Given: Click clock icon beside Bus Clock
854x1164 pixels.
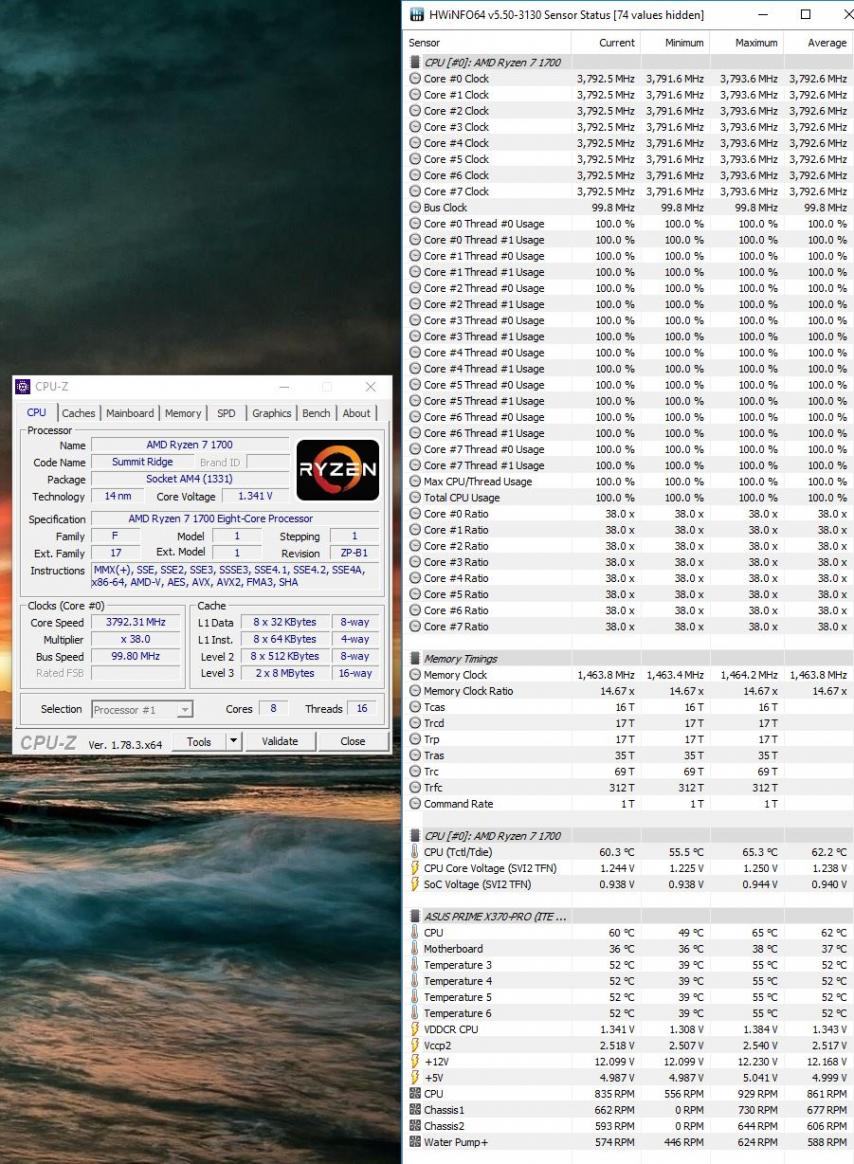Looking at the screenshot, I should pos(415,208).
